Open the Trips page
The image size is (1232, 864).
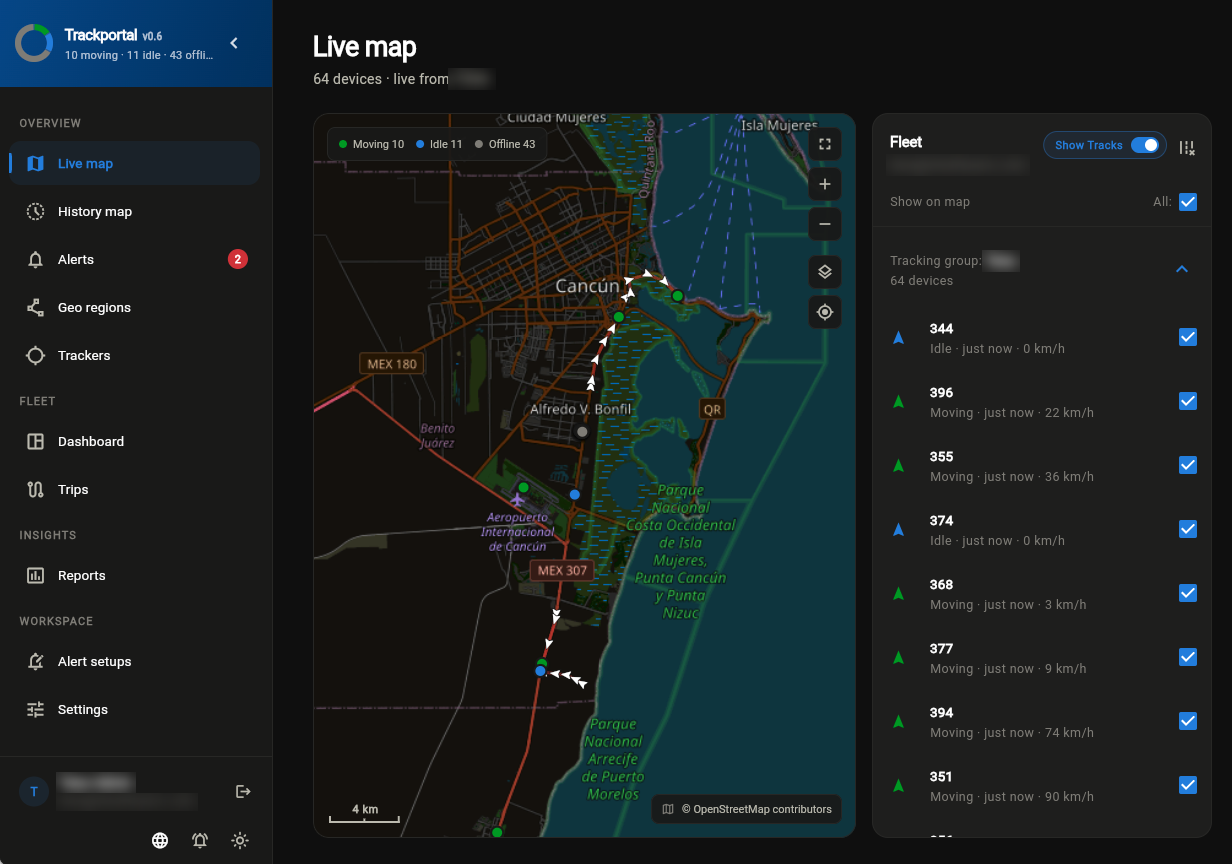pyautogui.click(x=134, y=489)
